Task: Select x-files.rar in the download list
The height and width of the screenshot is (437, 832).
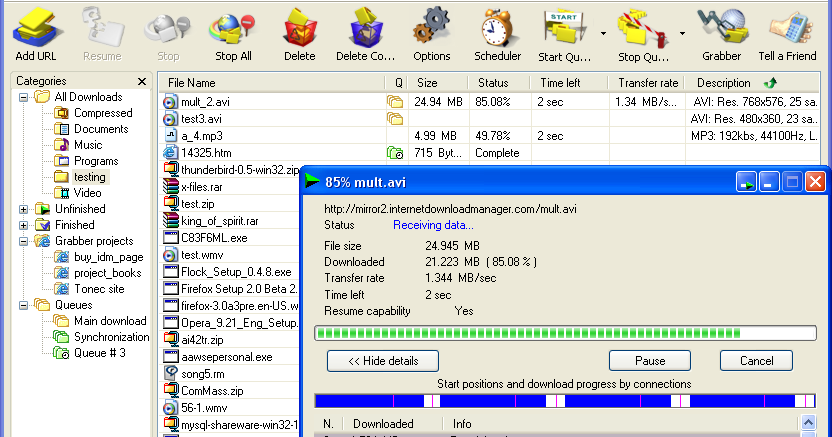Action: point(201,187)
